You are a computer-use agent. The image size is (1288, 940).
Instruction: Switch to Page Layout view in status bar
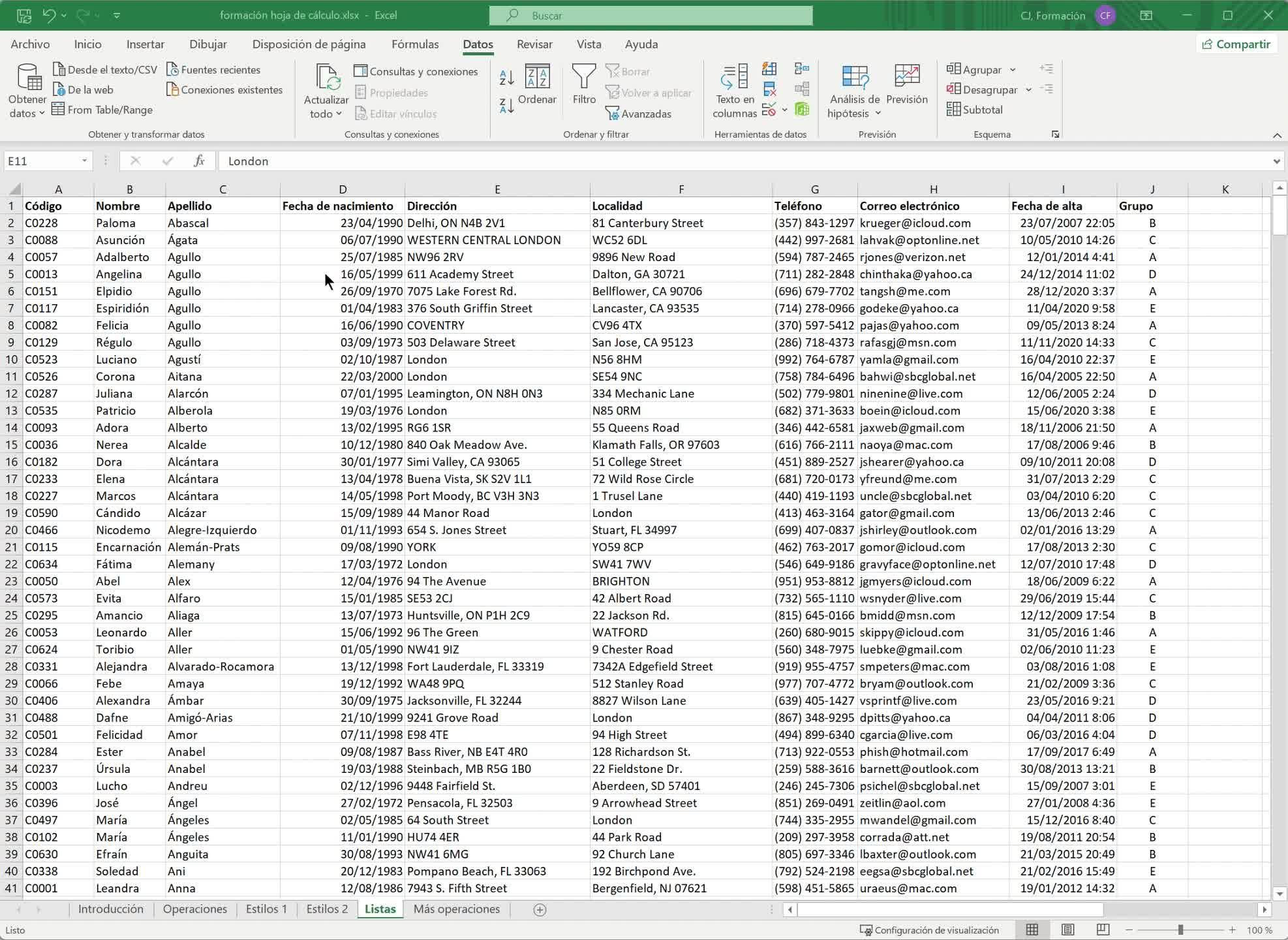tap(1067, 930)
